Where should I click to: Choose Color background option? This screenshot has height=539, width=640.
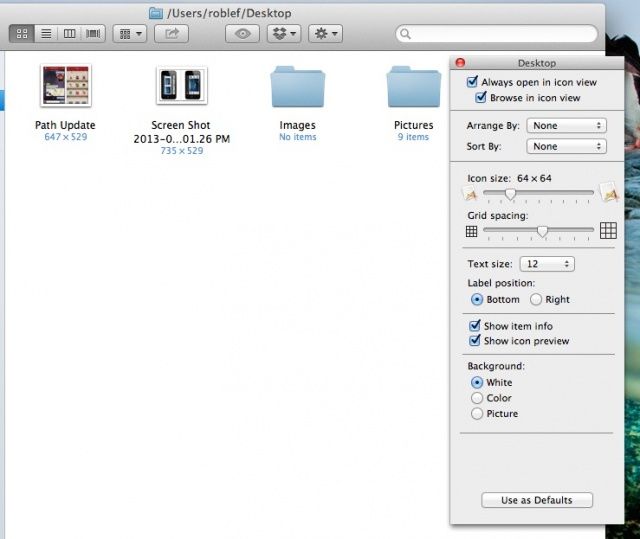[477, 398]
